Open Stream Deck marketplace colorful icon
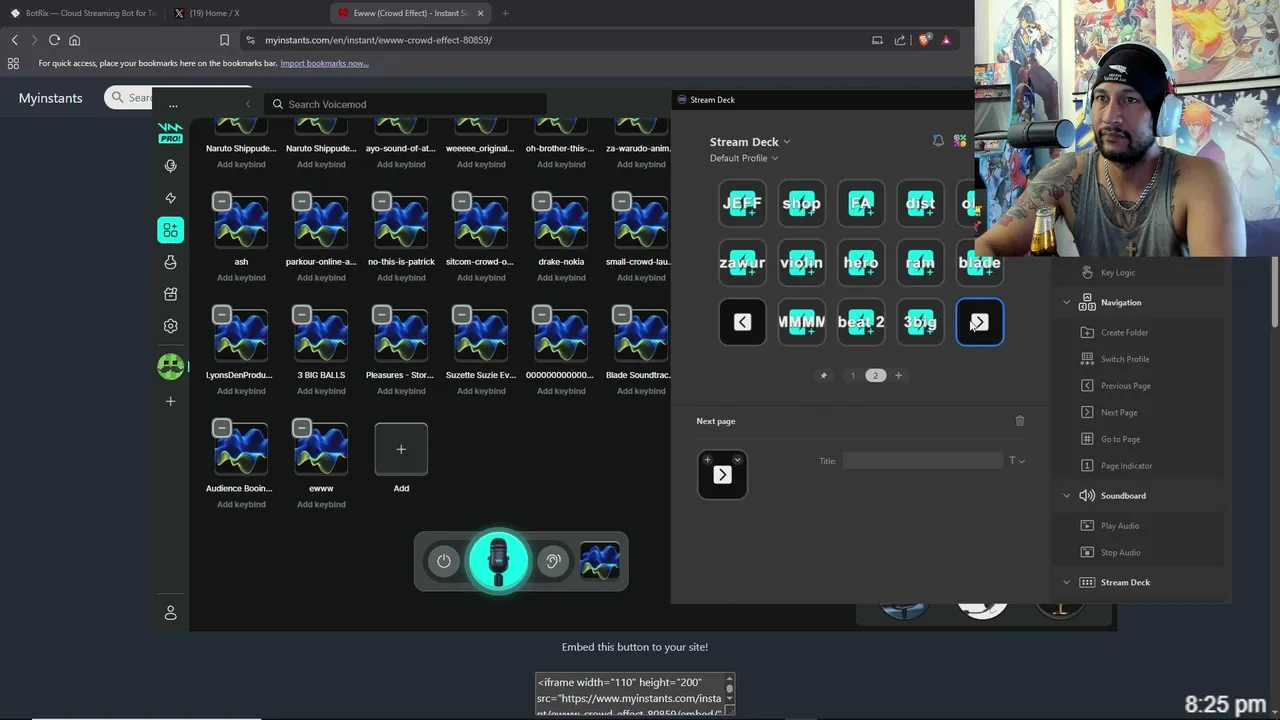The height and width of the screenshot is (720, 1280). pos(960,141)
